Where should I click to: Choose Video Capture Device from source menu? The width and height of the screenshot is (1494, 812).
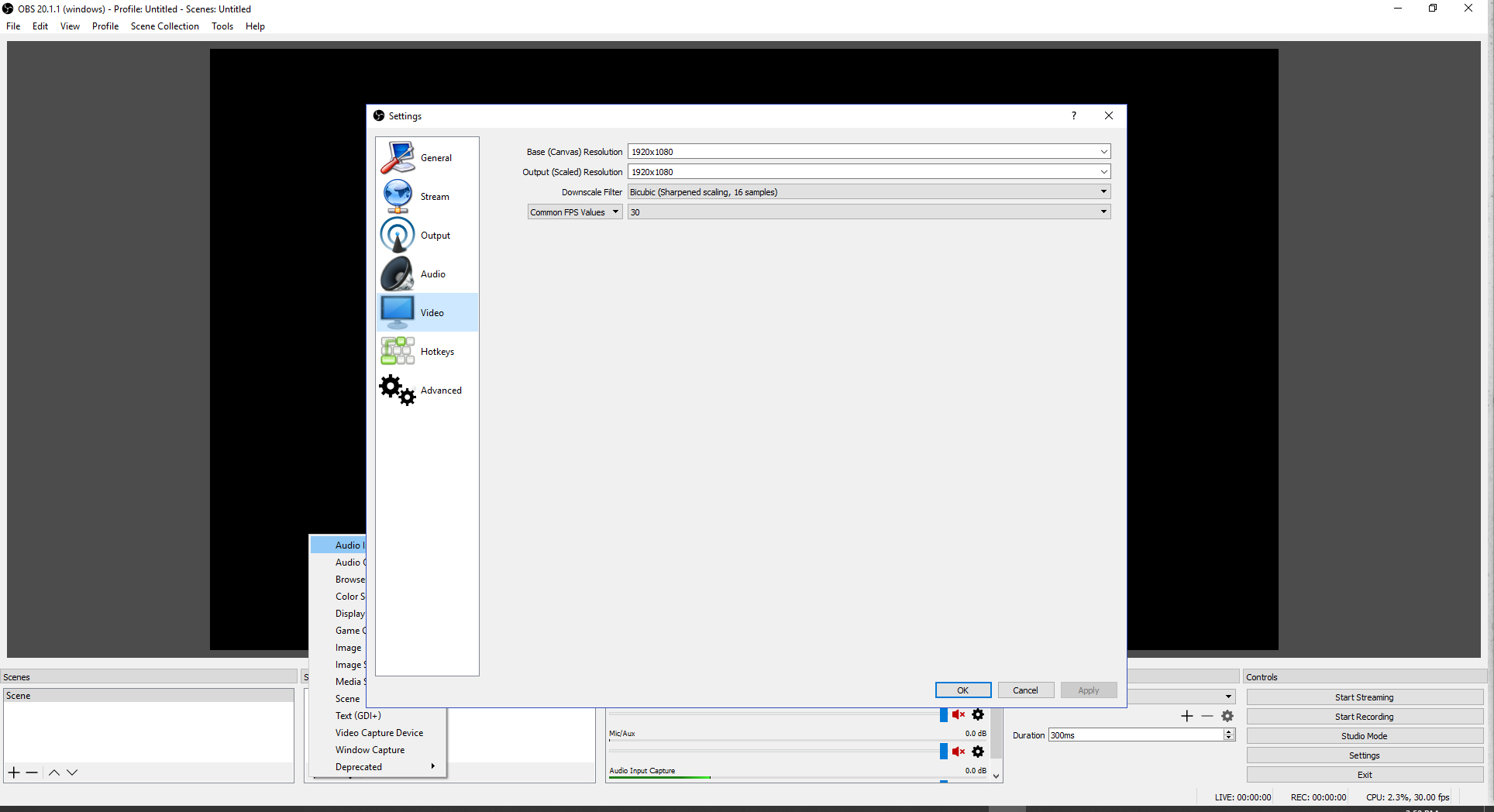click(378, 733)
